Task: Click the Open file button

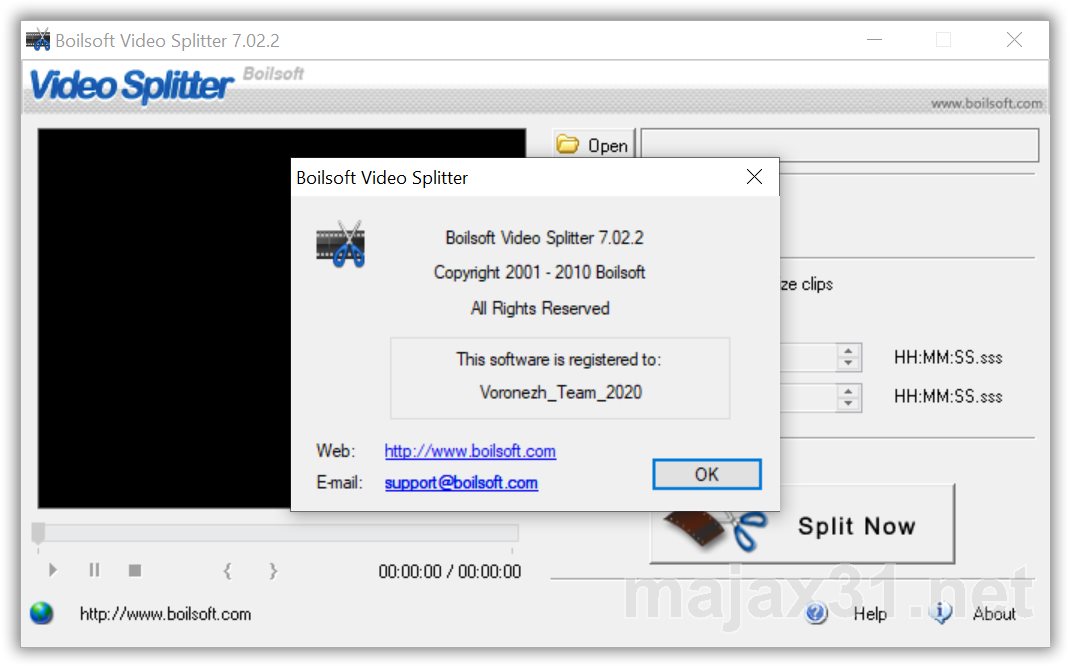Action: point(593,145)
